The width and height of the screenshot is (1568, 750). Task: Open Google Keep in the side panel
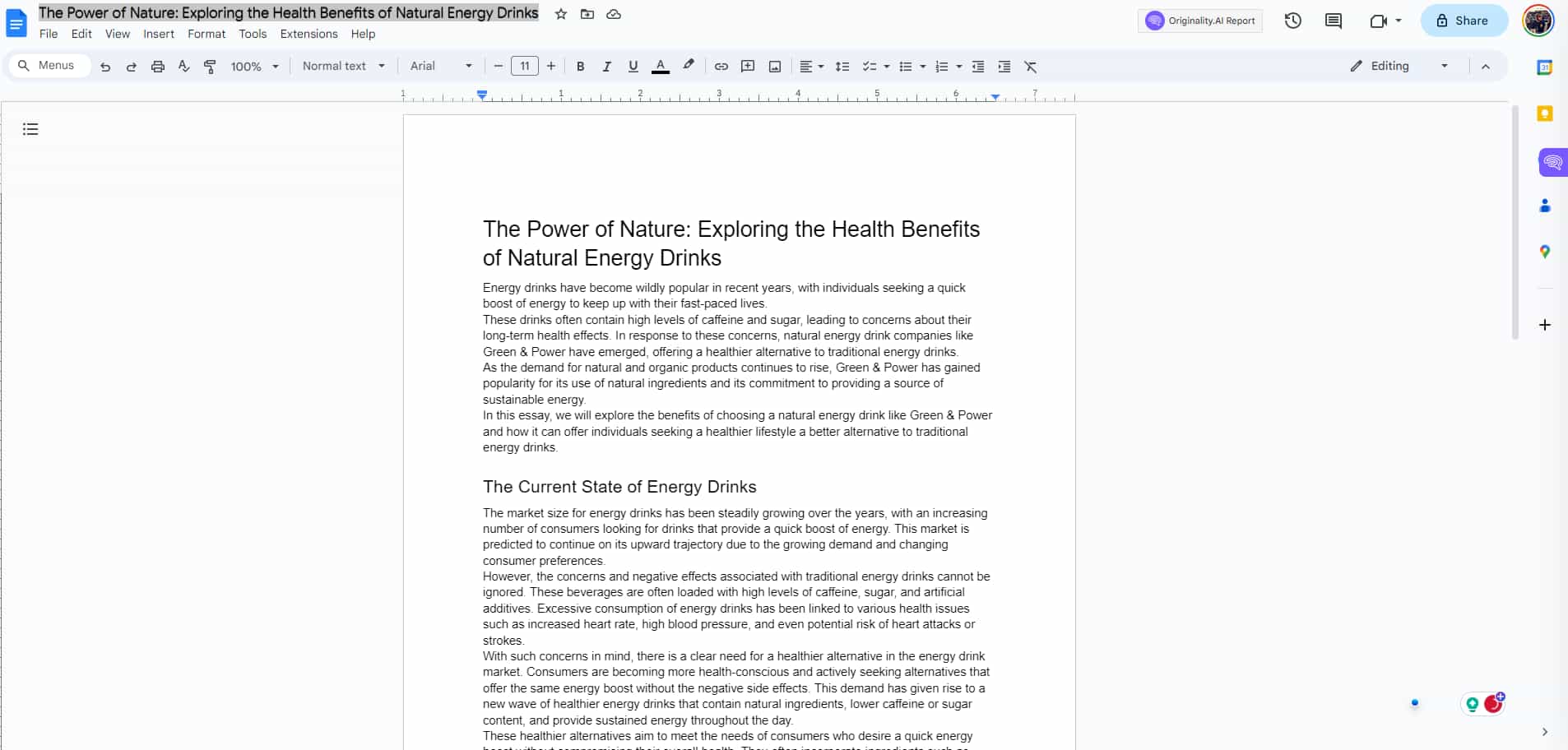pyautogui.click(x=1546, y=113)
